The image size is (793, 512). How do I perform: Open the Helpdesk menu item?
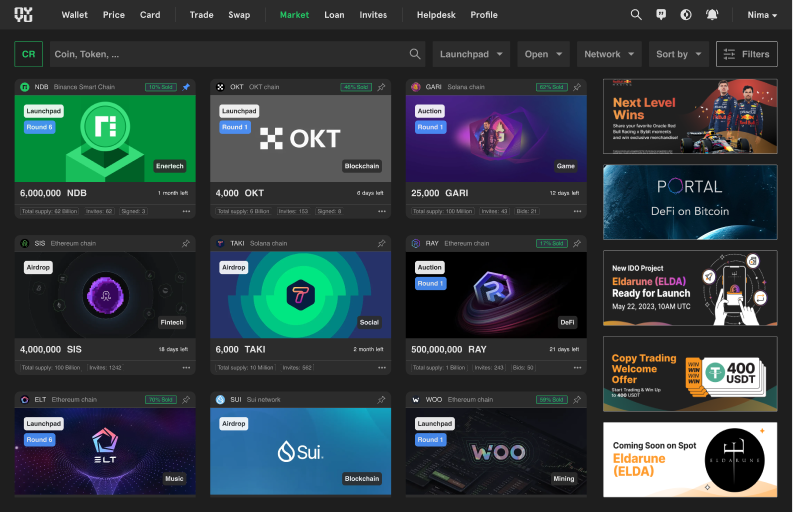coord(435,15)
